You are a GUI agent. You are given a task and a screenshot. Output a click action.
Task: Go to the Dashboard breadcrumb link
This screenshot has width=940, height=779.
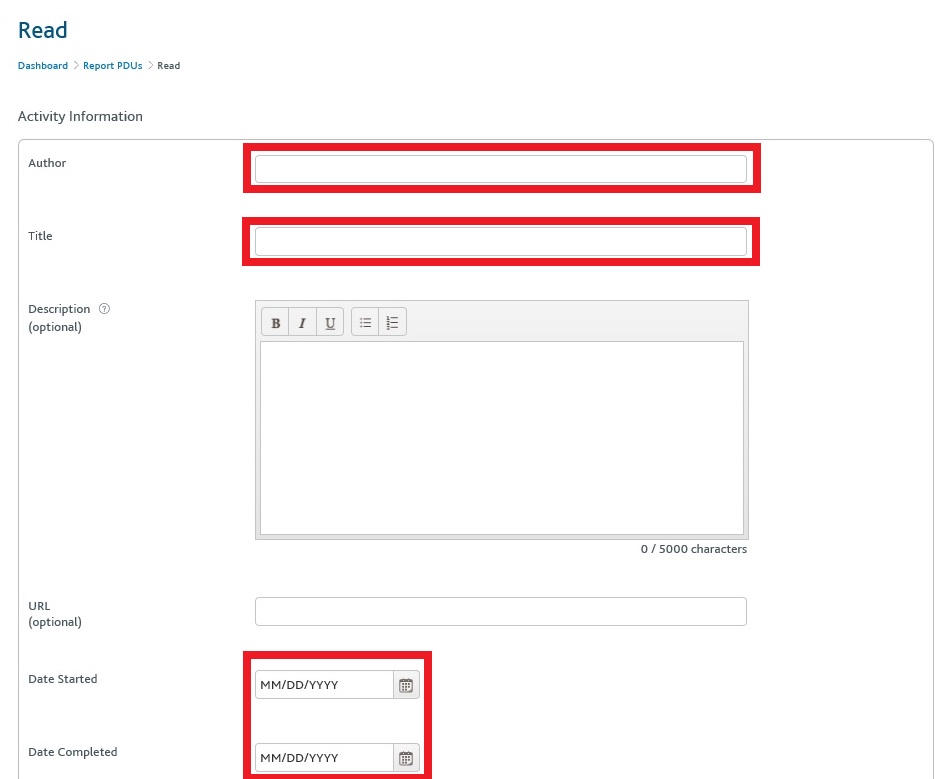43,65
